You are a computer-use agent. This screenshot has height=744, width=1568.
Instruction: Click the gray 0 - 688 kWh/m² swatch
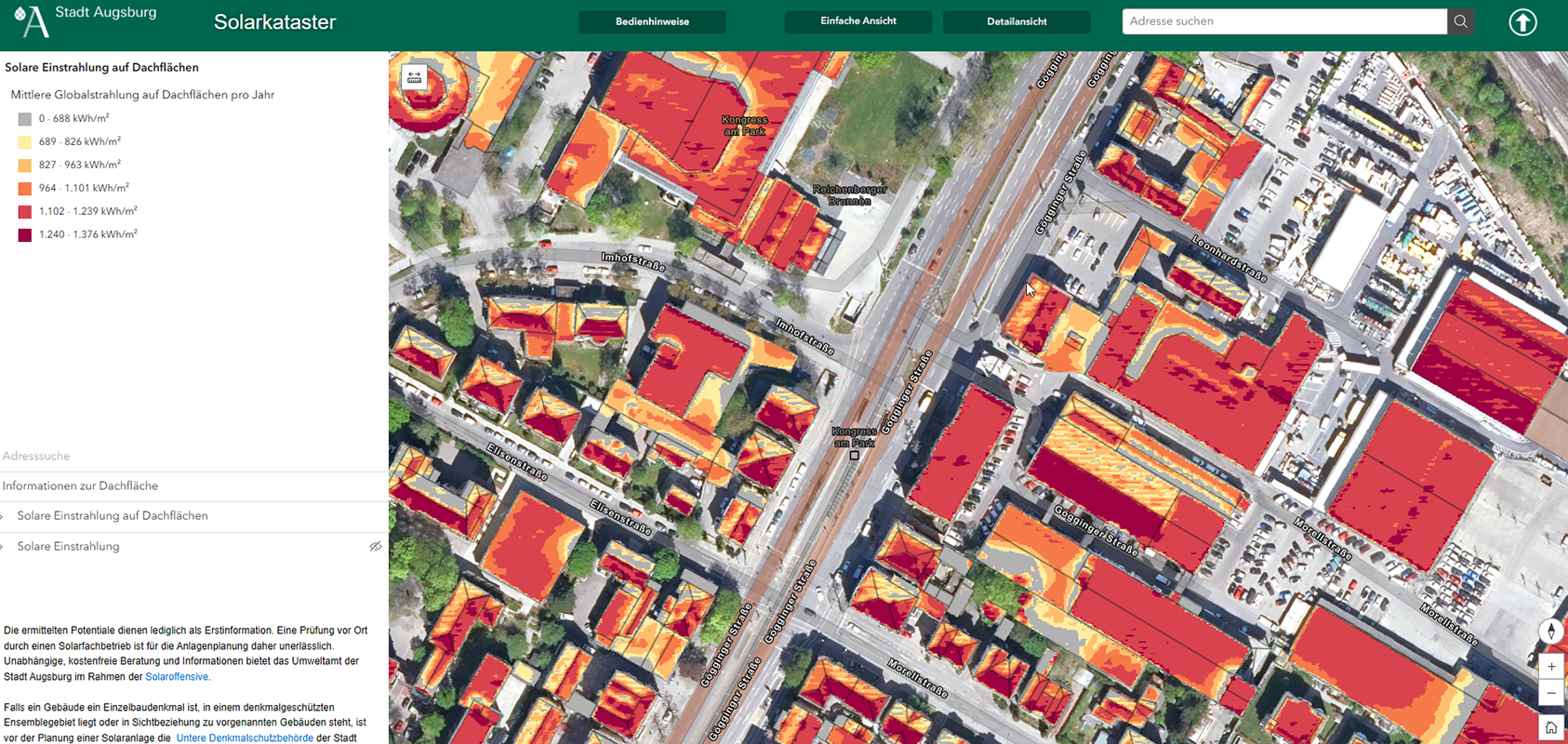pyautogui.click(x=25, y=119)
